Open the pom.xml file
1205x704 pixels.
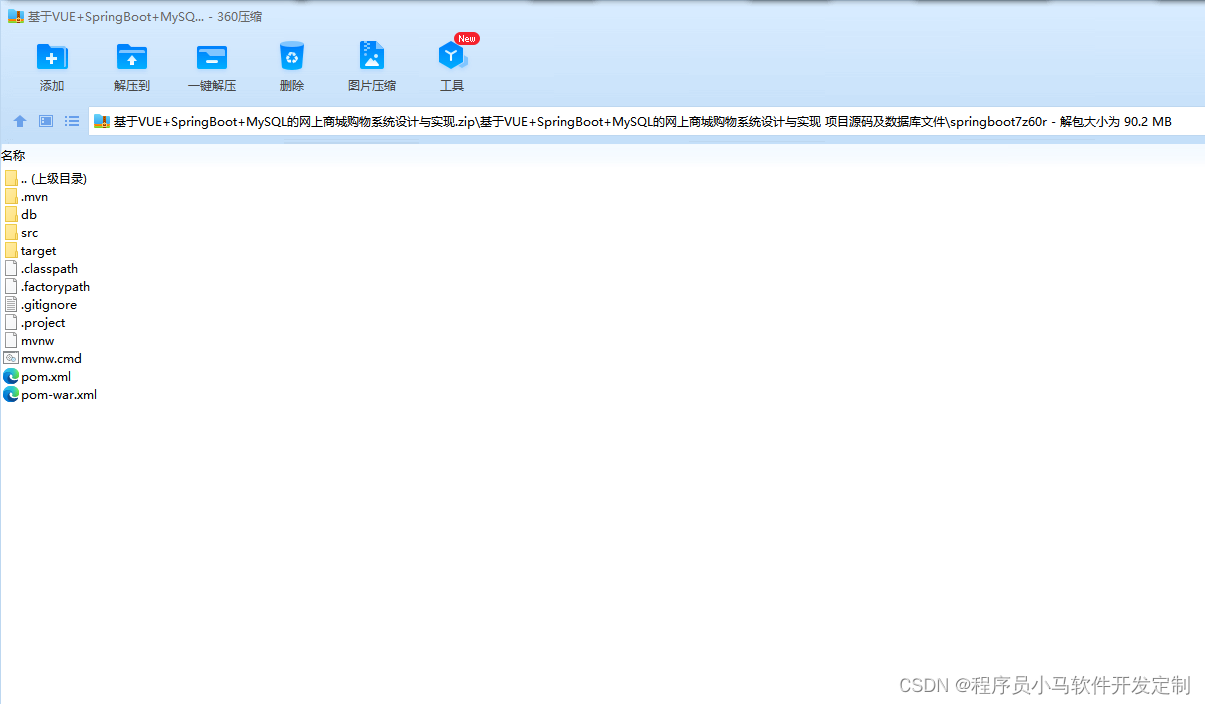[x=44, y=376]
